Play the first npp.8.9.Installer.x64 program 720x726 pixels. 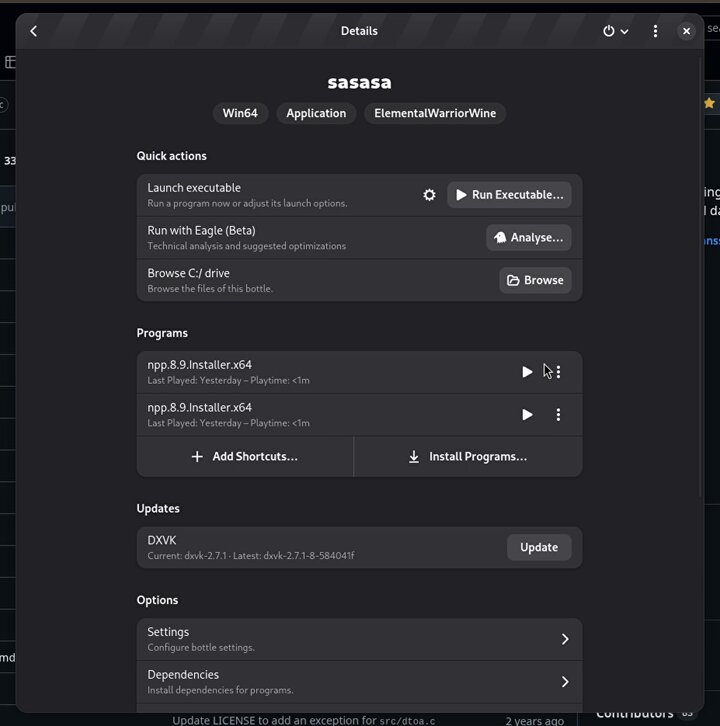pos(527,372)
